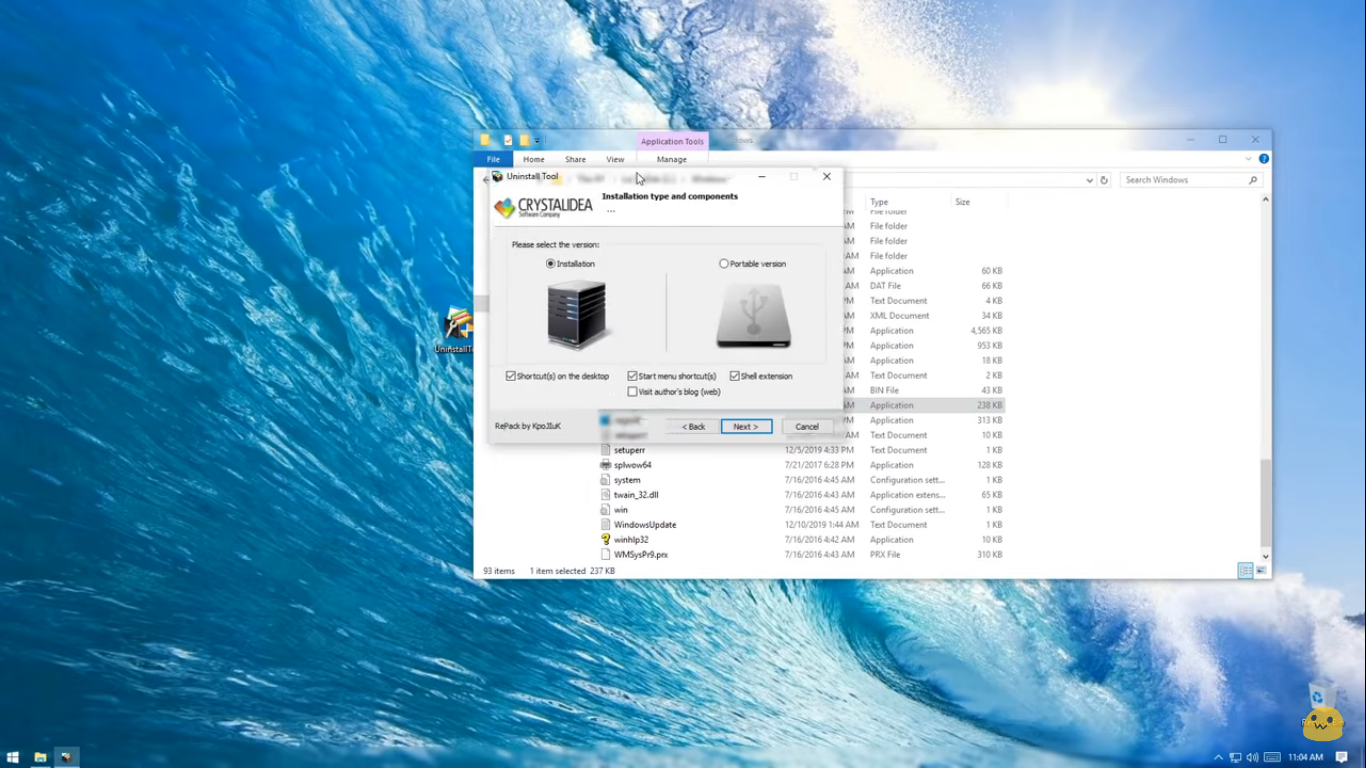Select the Portable version radio button
The height and width of the screenshot is (768, 1366).
(723, 263)
